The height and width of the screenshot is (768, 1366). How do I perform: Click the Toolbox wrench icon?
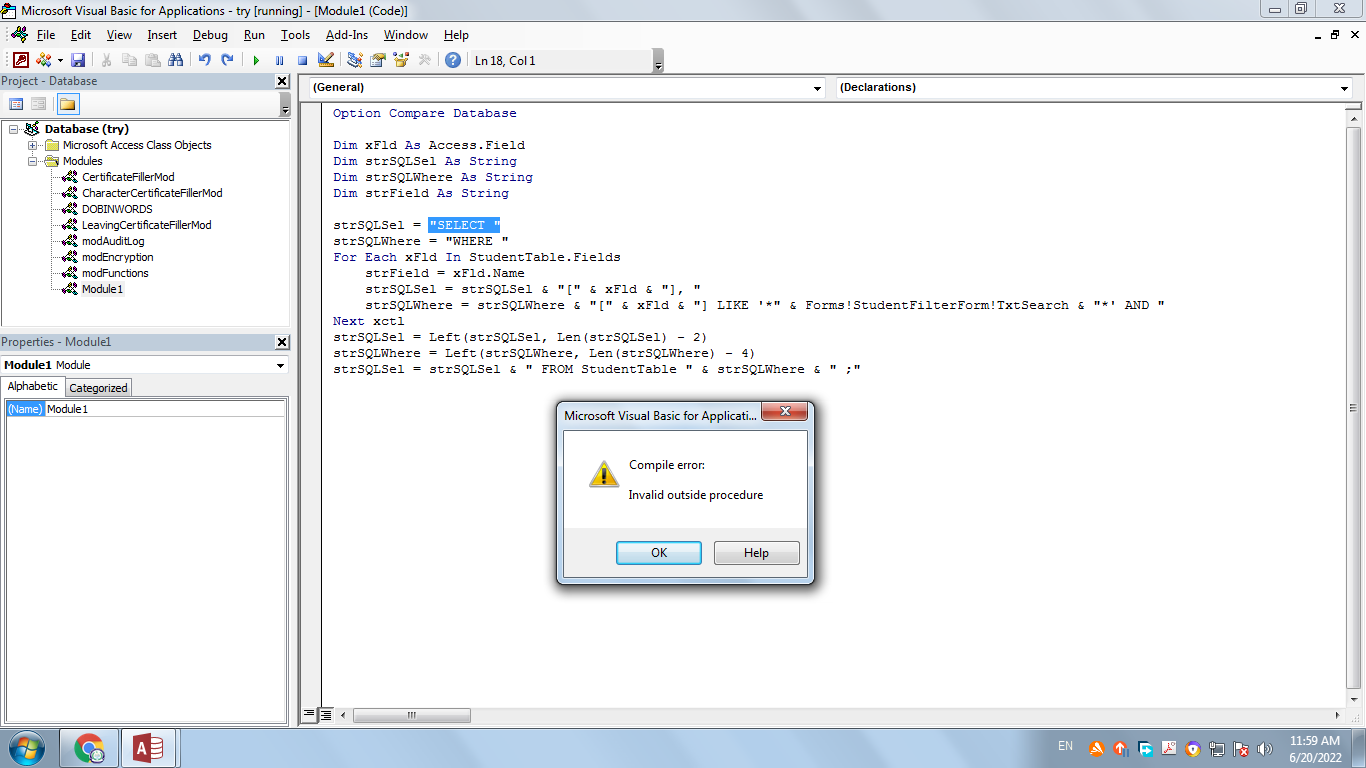(x=424, y=60)
